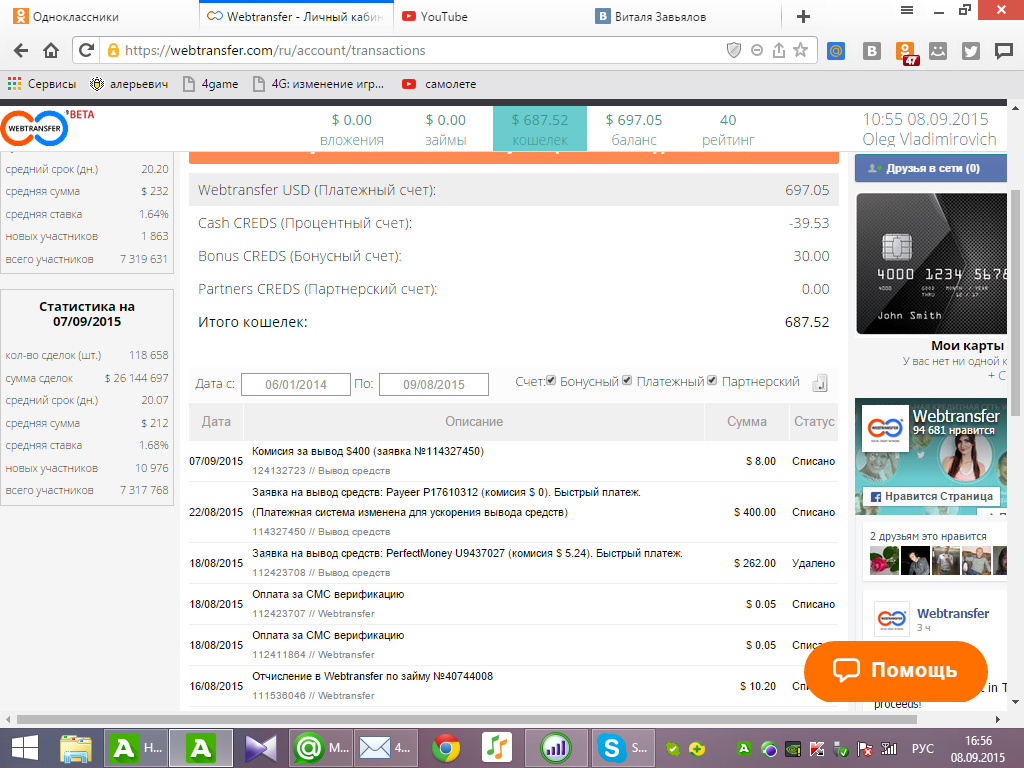The image size is (1024, 768).
Task: Open the вложения $ 0.00 section
Action: (x=351, y=129)
